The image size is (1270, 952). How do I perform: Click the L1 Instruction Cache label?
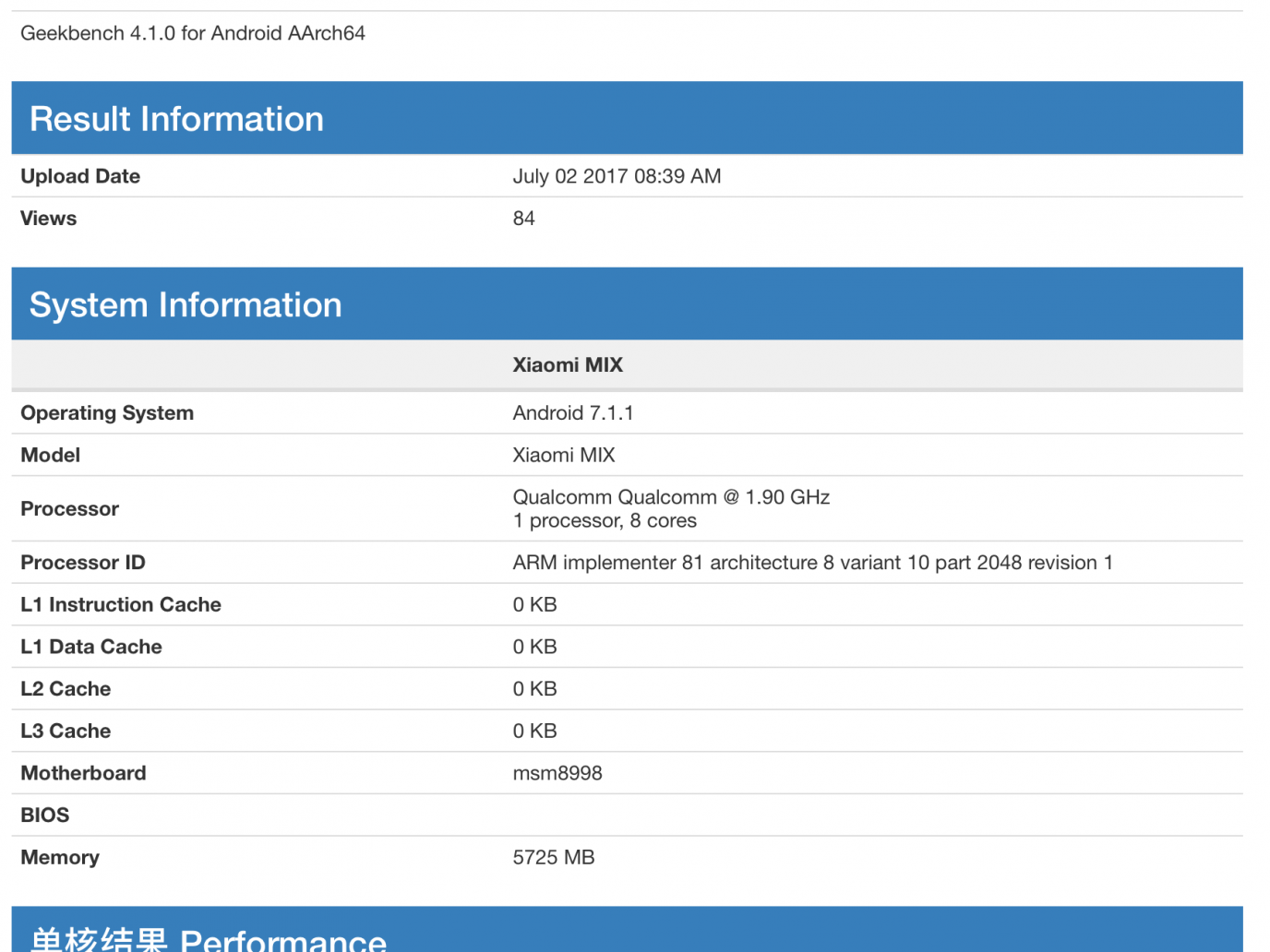pyautogui.click(x=121, y=605)
